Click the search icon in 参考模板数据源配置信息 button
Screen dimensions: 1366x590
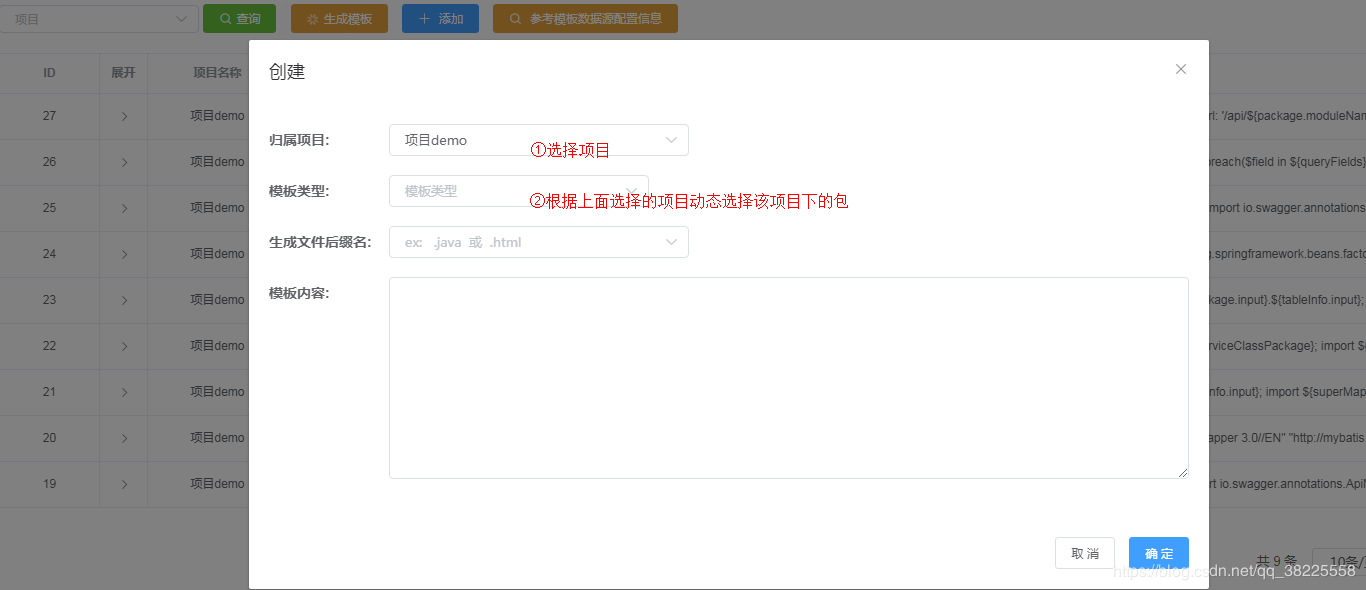pos(515,19)
